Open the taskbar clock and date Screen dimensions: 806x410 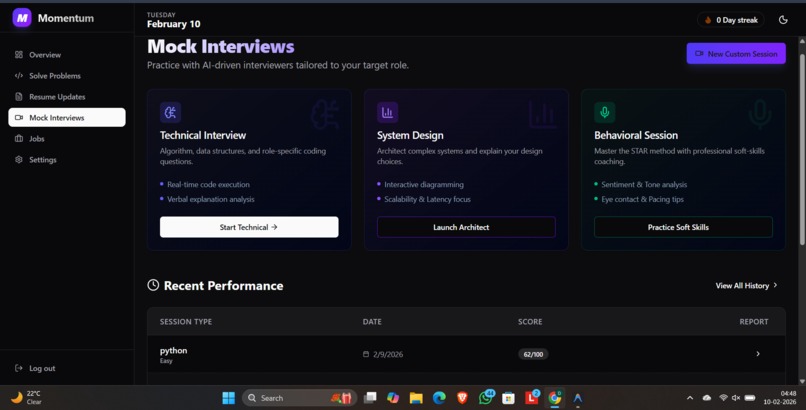coord(782,398)
